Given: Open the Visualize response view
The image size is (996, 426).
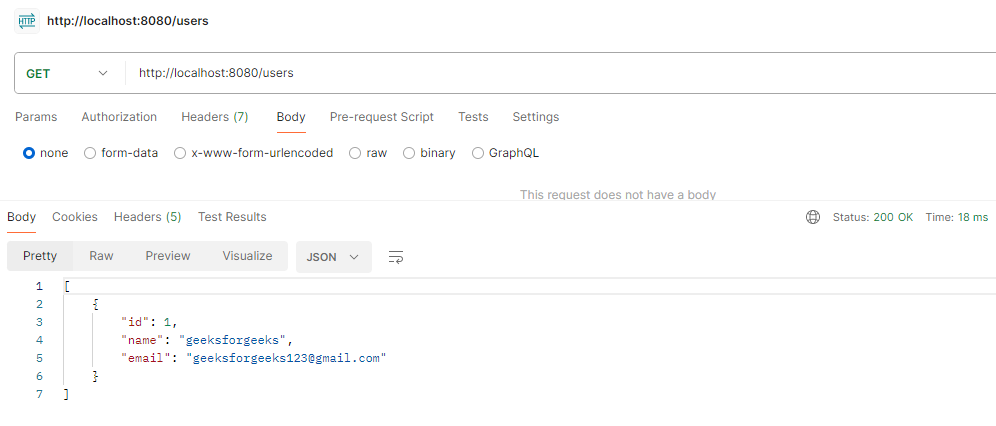Looking at the screenshot, I should tap(247, 256).
